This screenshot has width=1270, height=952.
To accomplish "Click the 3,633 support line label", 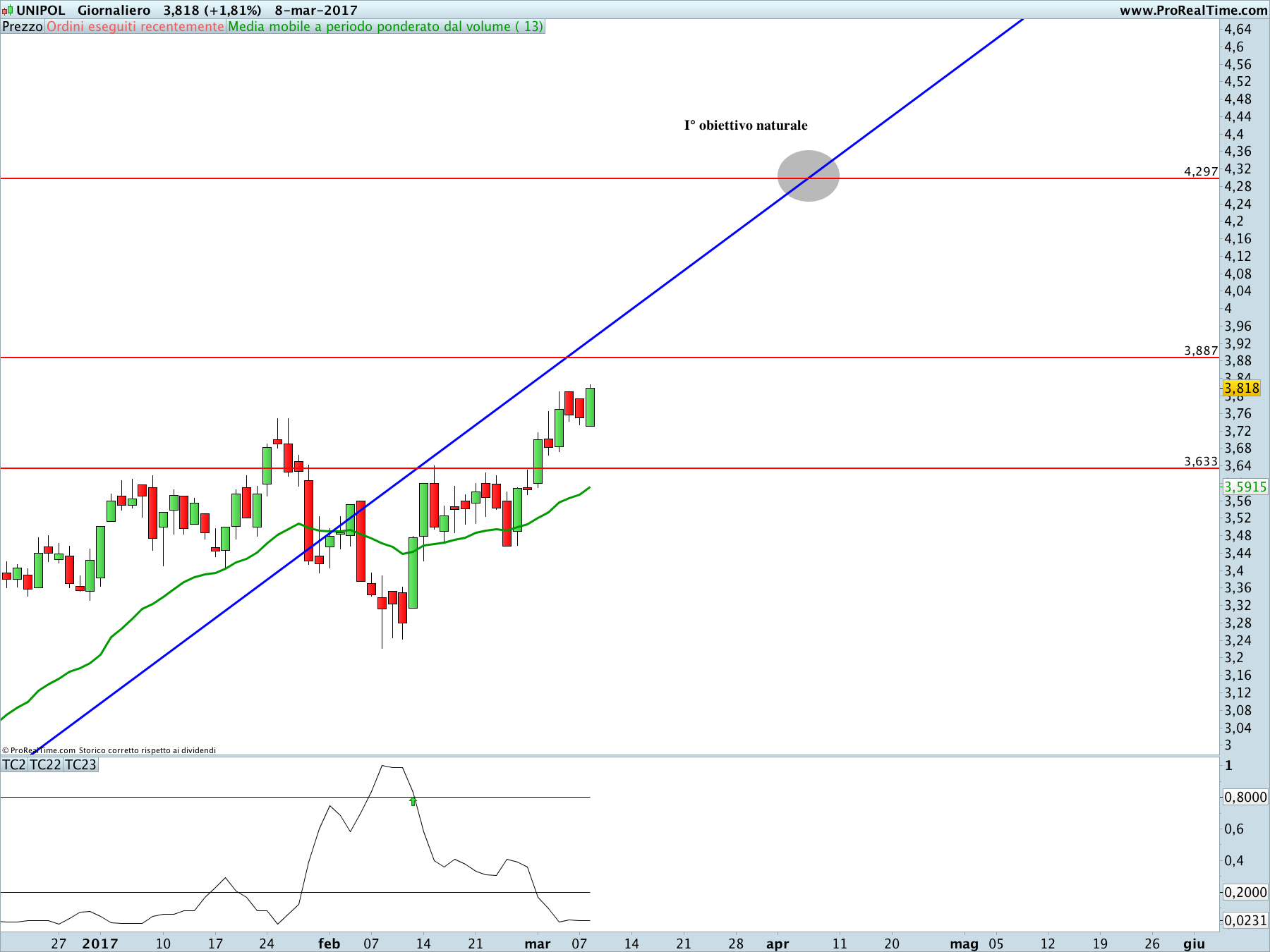I will pos(1201,461).
